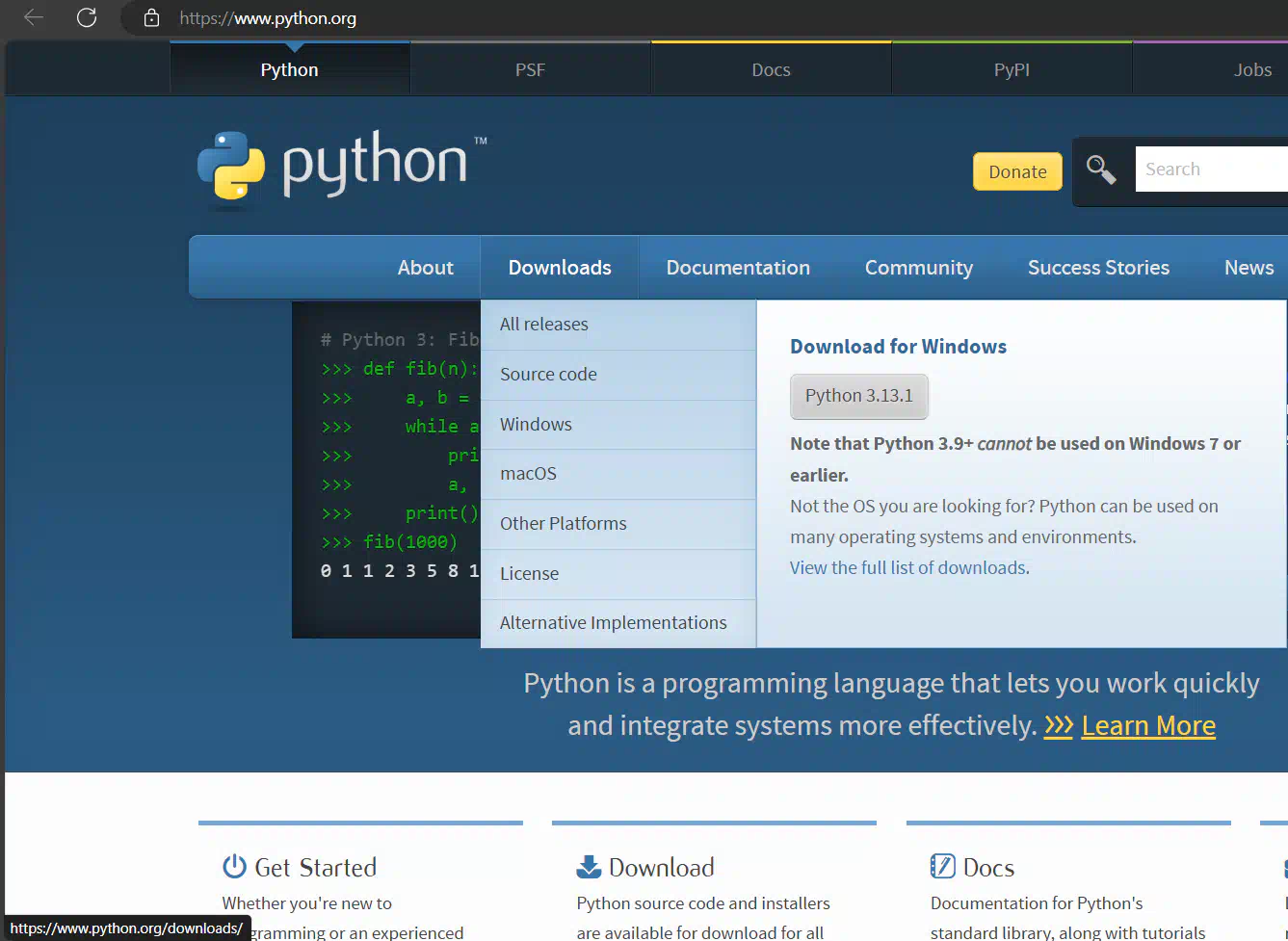Select Windows in Downloads dropdown

pos(618,425)
